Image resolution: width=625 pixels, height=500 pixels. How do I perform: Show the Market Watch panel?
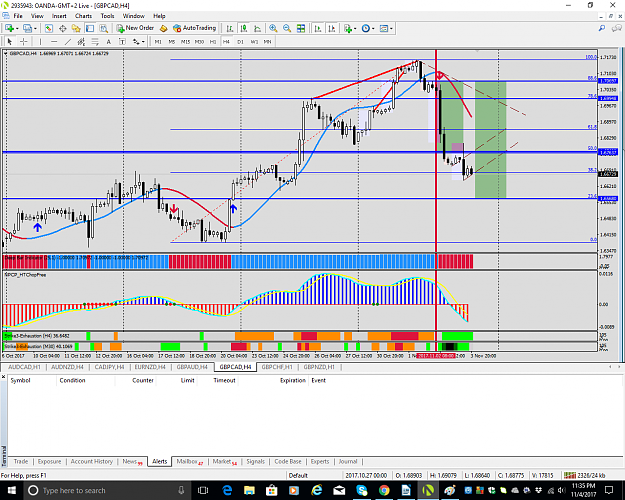click(49, 28)
